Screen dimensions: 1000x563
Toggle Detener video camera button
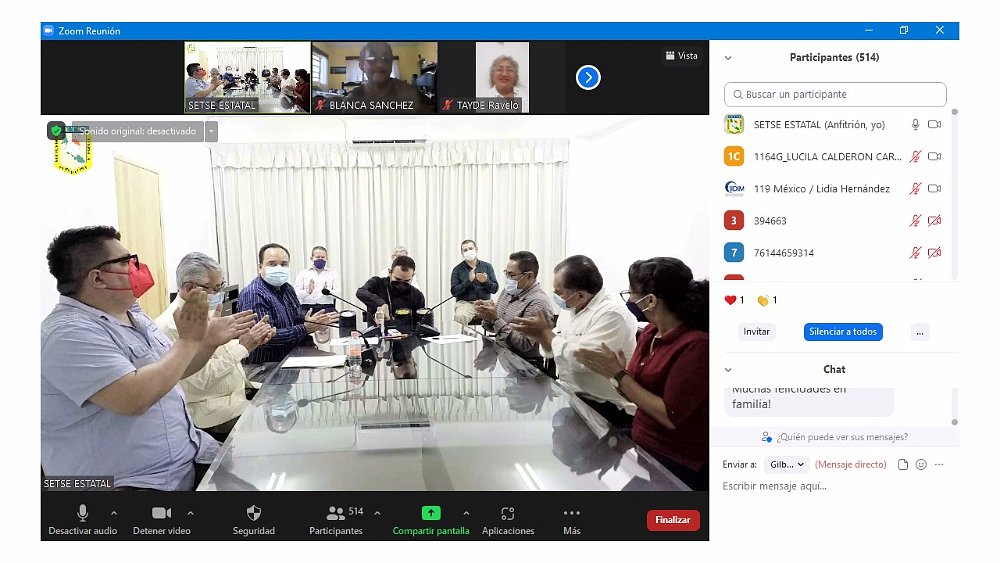[161, 513]
